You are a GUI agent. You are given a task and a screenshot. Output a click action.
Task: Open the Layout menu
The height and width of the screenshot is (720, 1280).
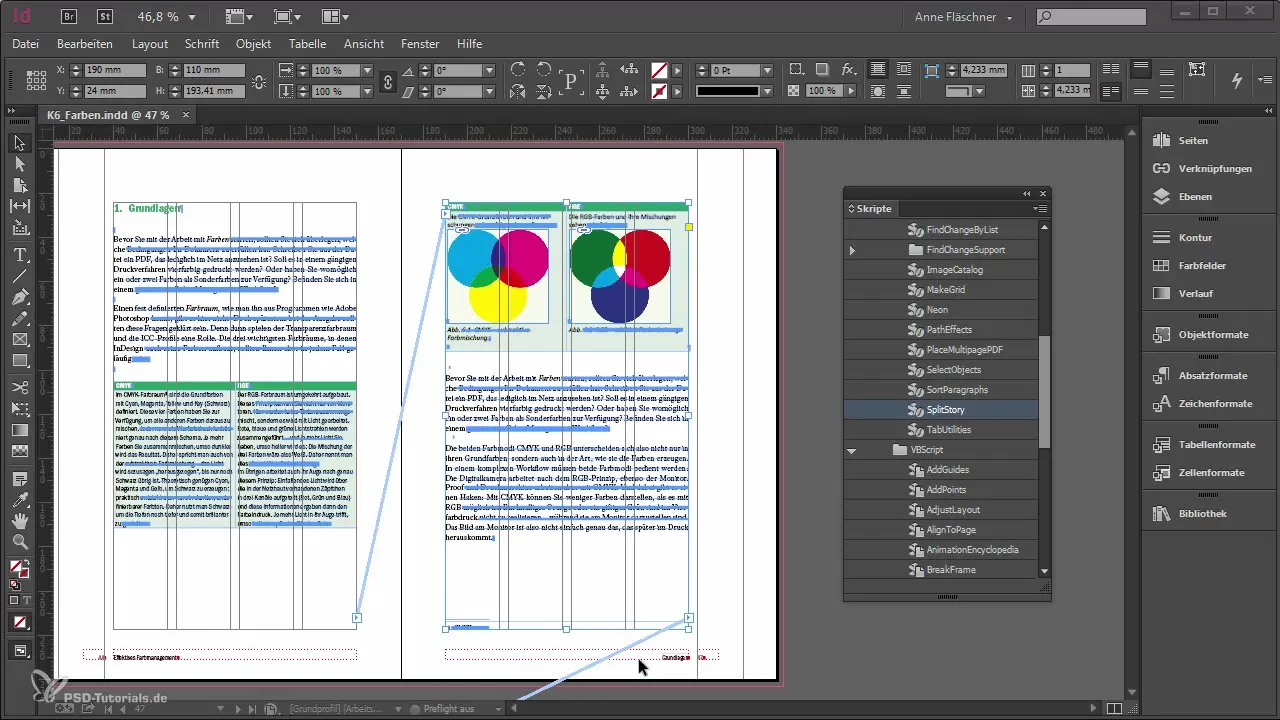[150, 44]
